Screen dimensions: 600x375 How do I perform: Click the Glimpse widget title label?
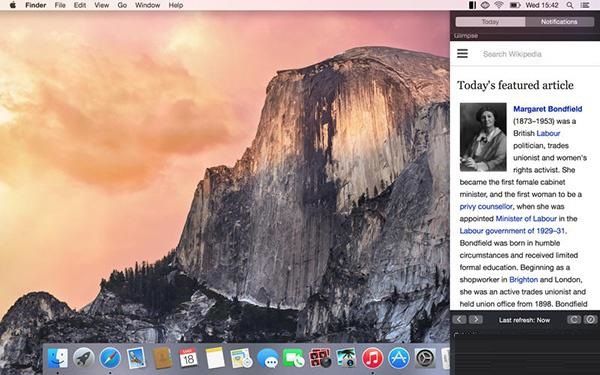tap(466, 36)
